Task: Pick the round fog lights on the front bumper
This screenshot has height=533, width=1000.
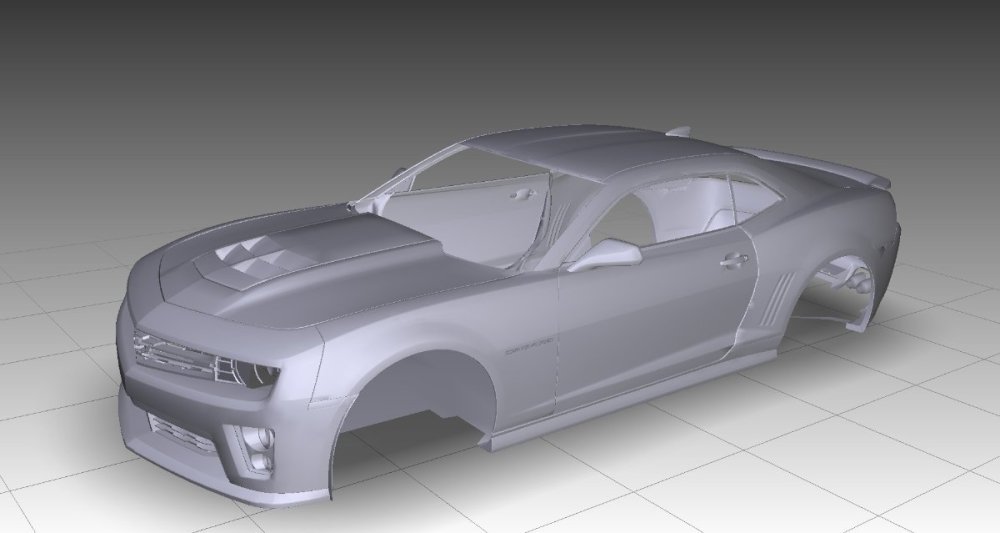Action: (259, 449)
